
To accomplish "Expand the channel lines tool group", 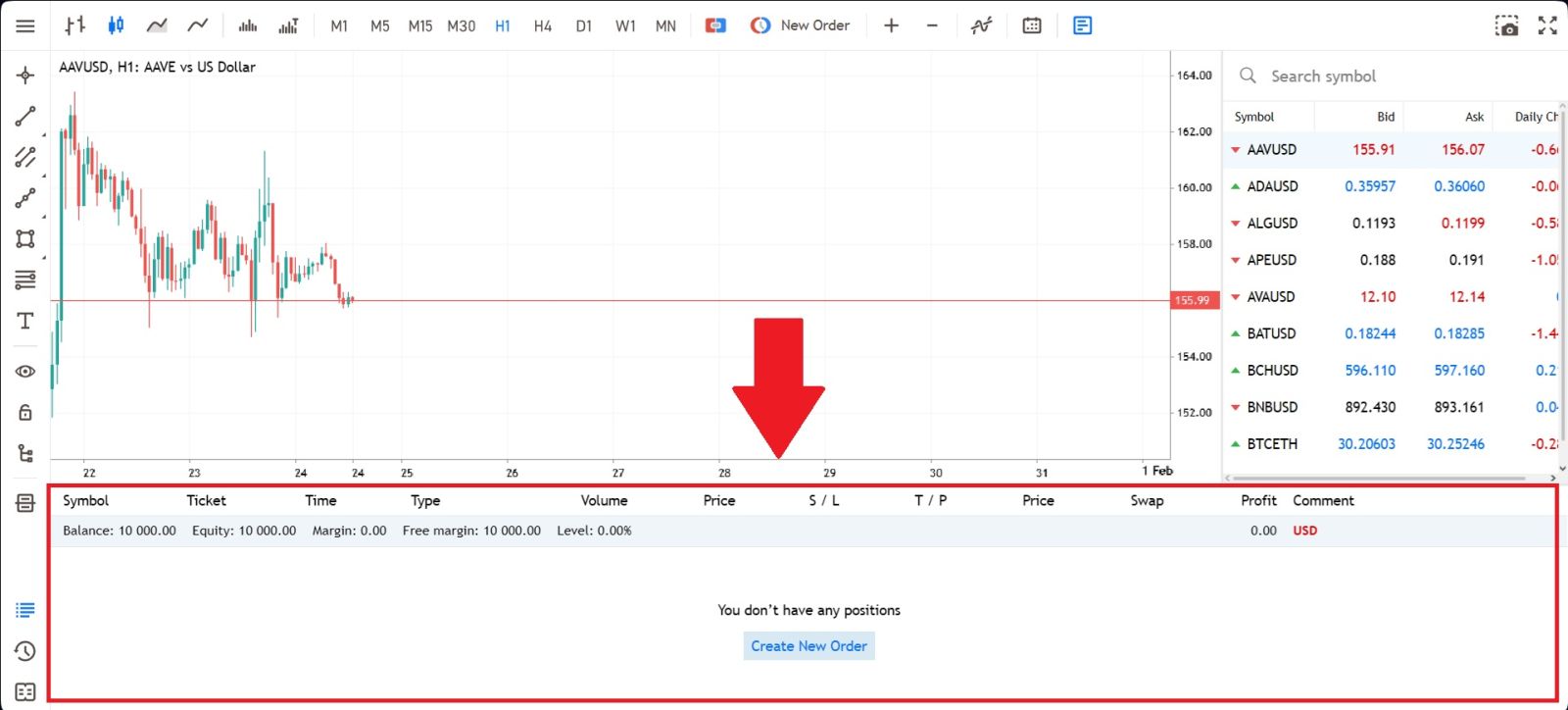I will 25,157.
